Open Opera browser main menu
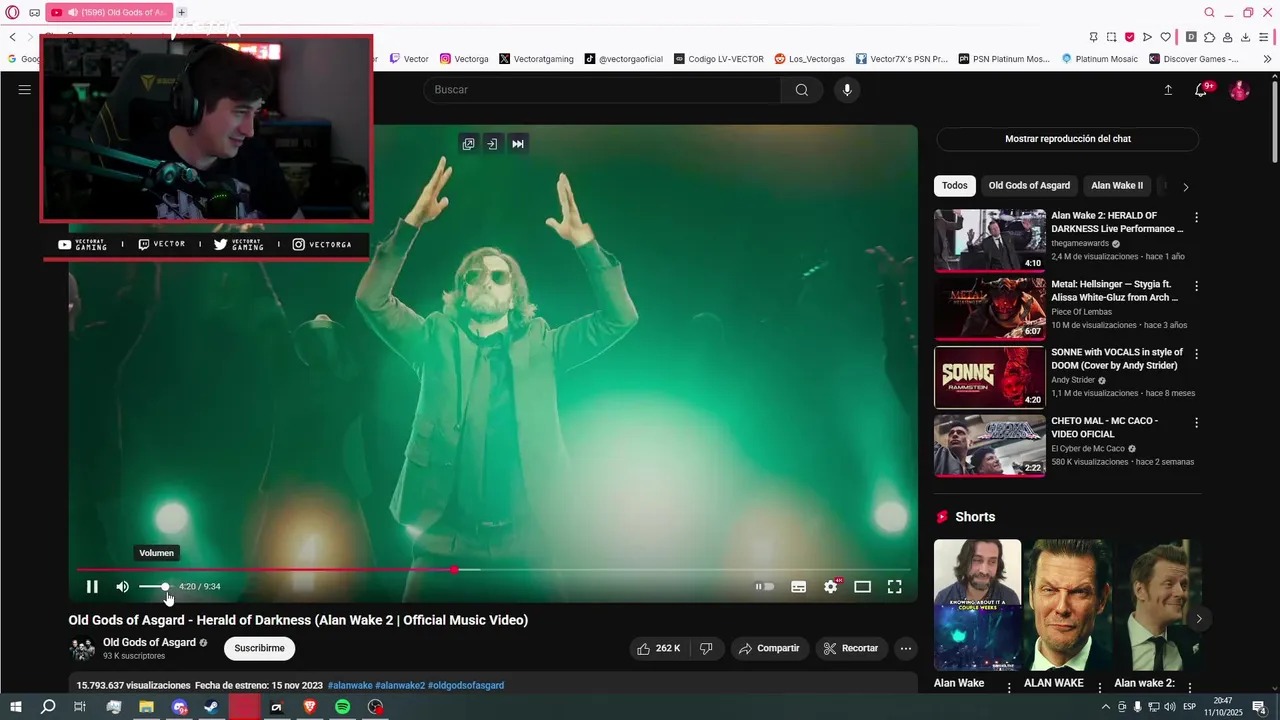 (x=12, y=13)
